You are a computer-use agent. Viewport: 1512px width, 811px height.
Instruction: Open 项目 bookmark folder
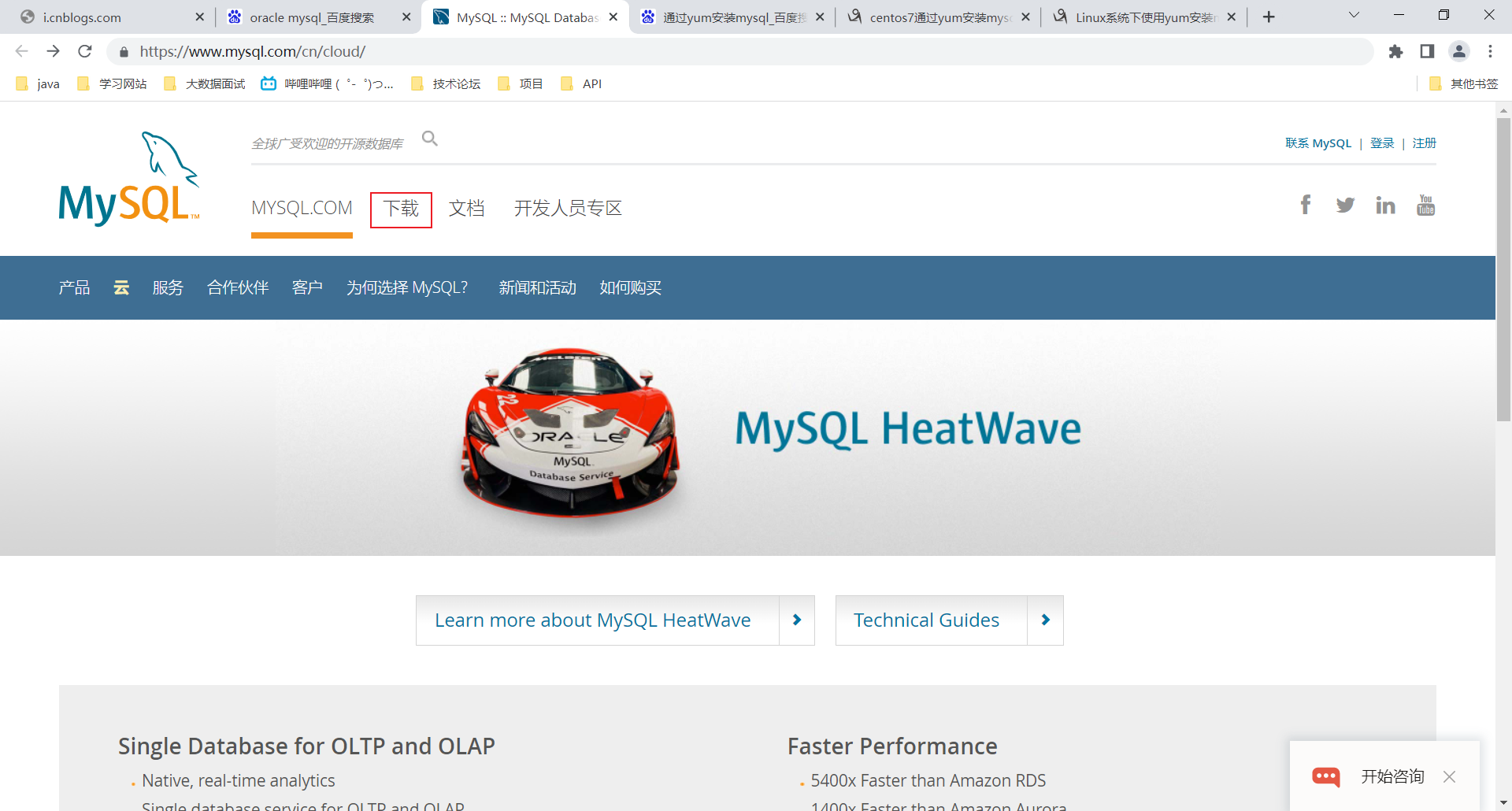pyautogui.click(x=521, y=83)
